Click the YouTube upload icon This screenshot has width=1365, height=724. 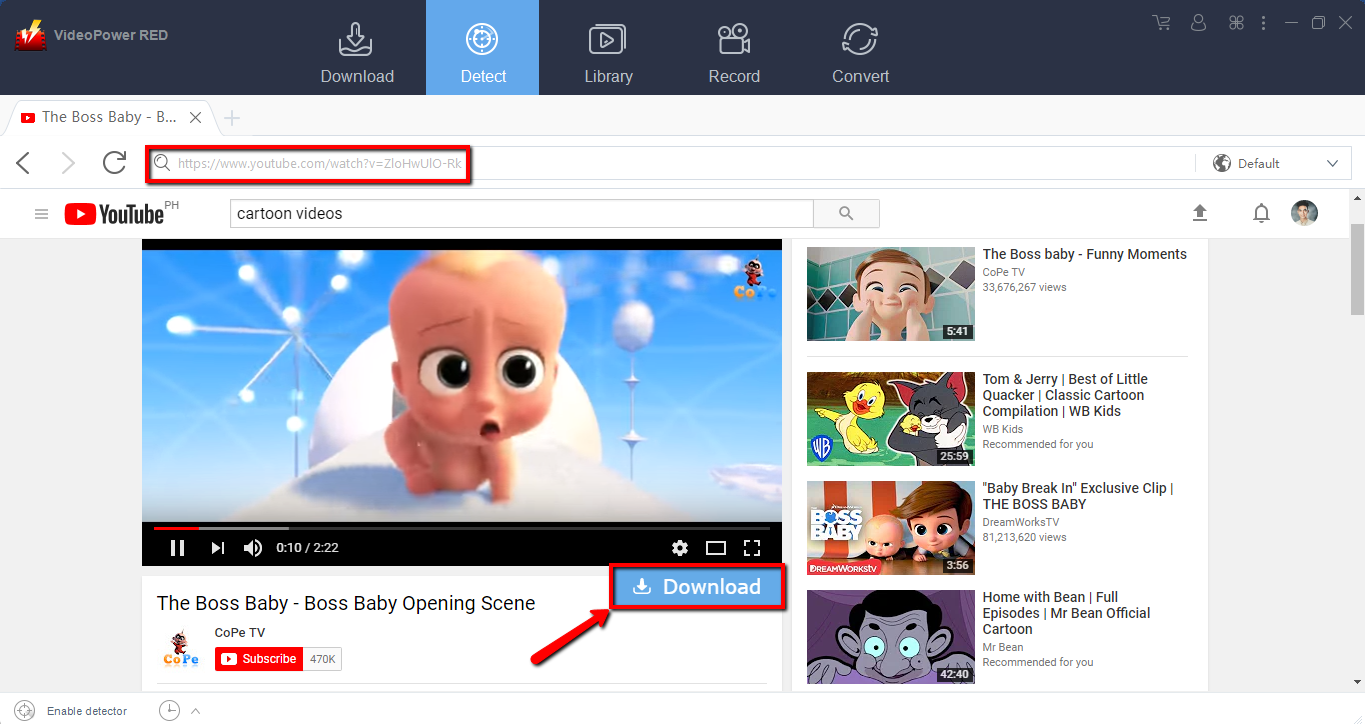pyautogui.click(x=1200, y=213)
